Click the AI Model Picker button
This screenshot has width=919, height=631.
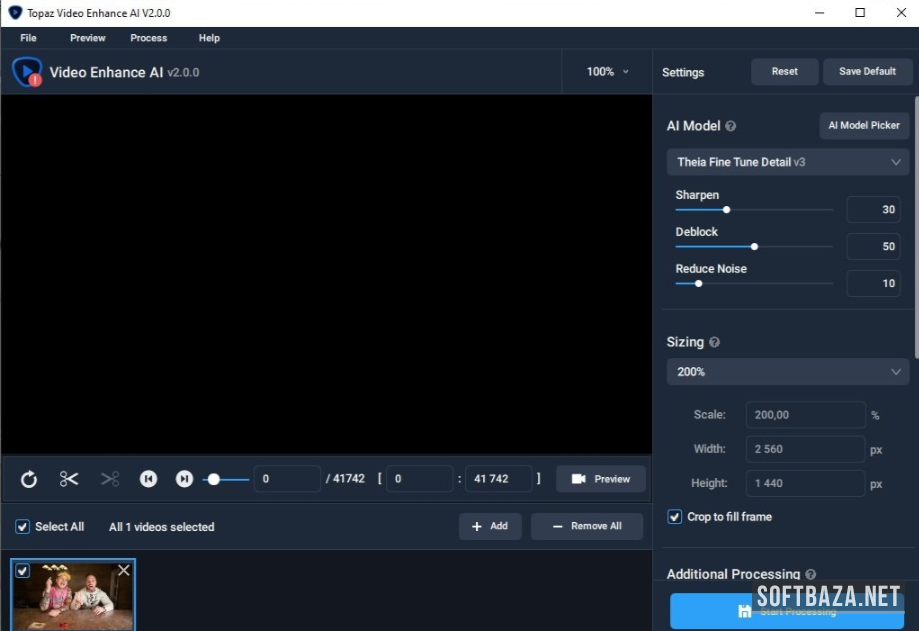[x=864, y=126]
